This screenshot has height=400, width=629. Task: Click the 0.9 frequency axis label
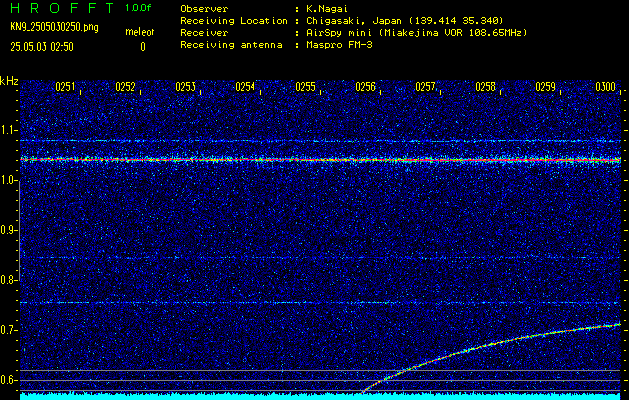click(8, 230)
